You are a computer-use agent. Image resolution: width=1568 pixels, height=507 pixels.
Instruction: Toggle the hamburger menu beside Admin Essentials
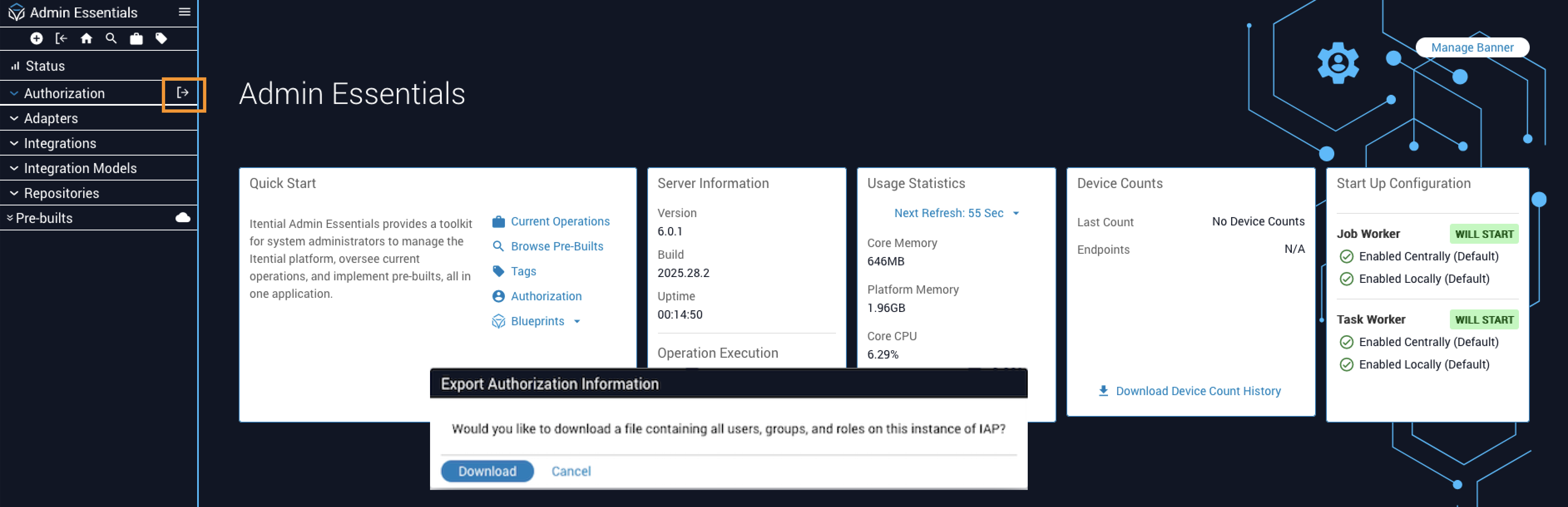pyautogui.click(x=184, y=12)
